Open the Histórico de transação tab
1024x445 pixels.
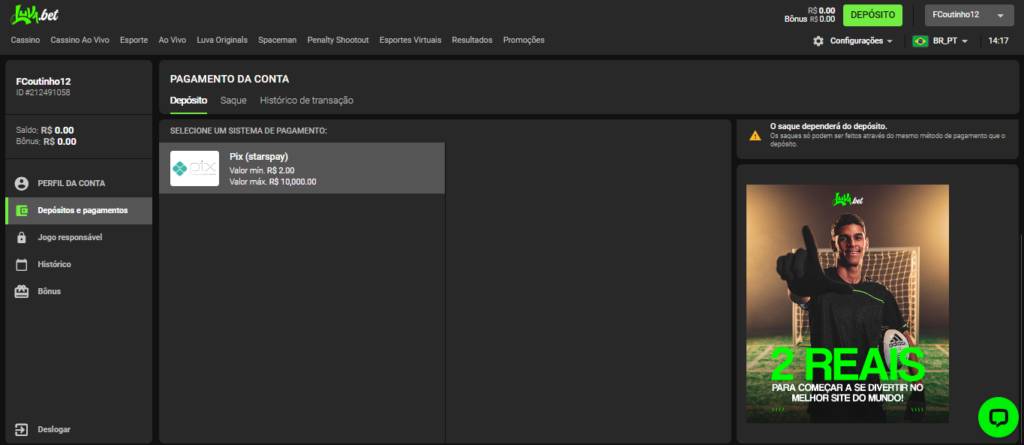306,101
